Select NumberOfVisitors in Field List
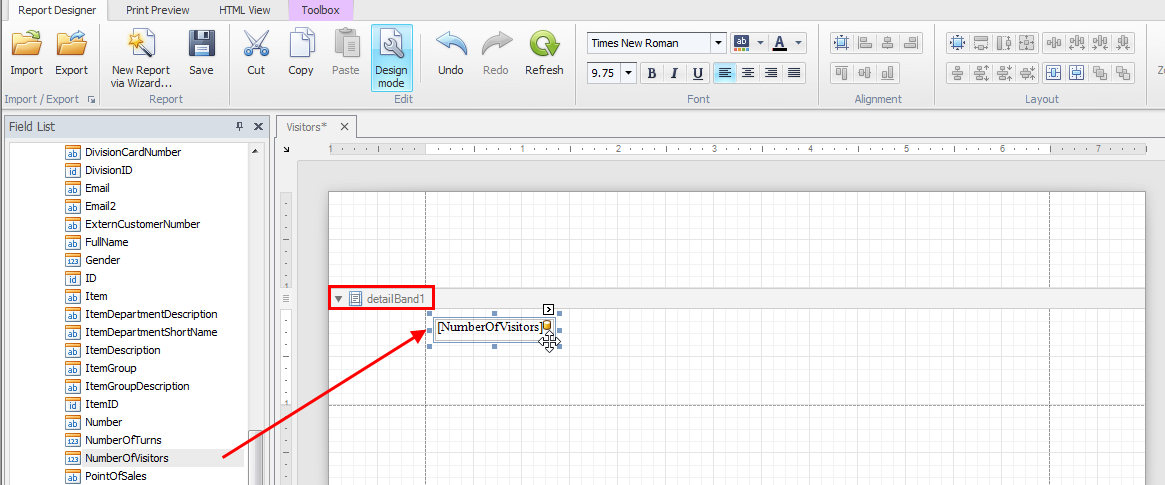Viewport: 1165px width, 485px height. point(126,458)
